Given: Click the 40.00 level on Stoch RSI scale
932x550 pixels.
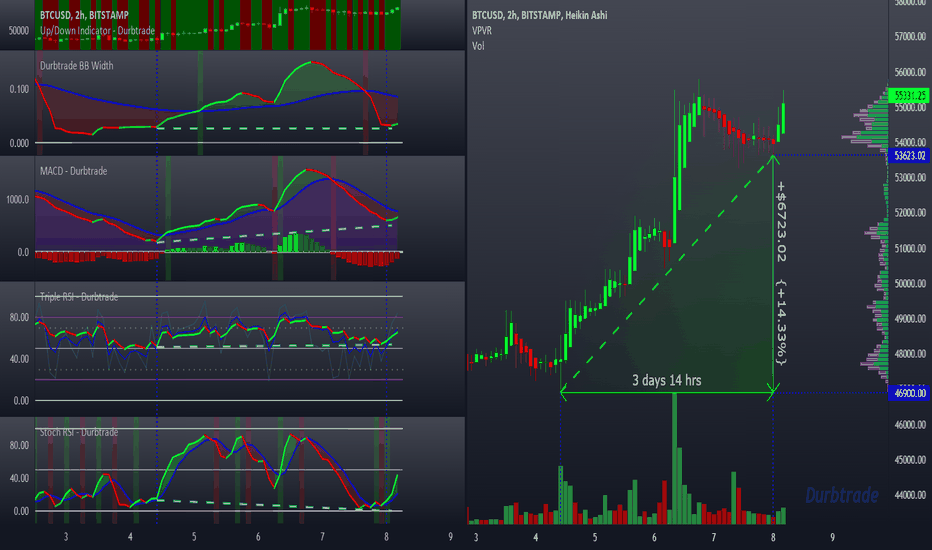Looking at the screenshot, I should [19, 478].
